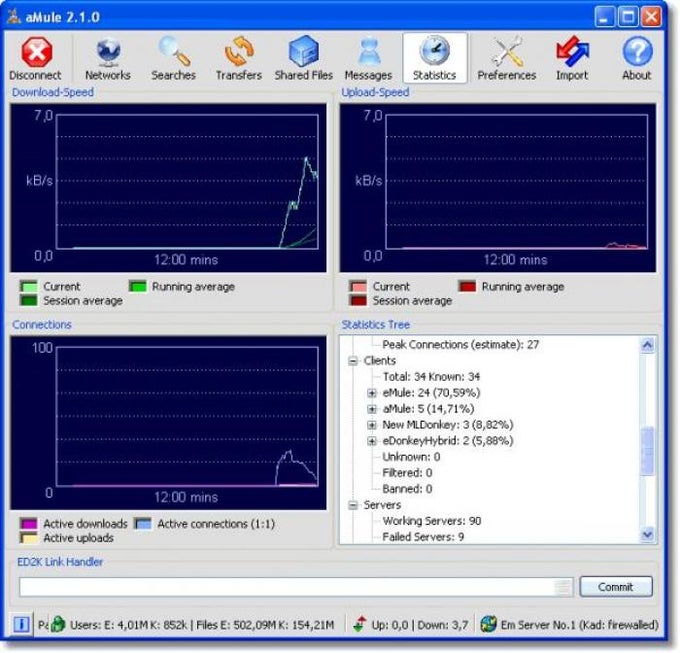Image resolution: width=680 pixels, height=653 pixels.
Task: Click the aMule title bar icon
Action: (x=14, y=16)
